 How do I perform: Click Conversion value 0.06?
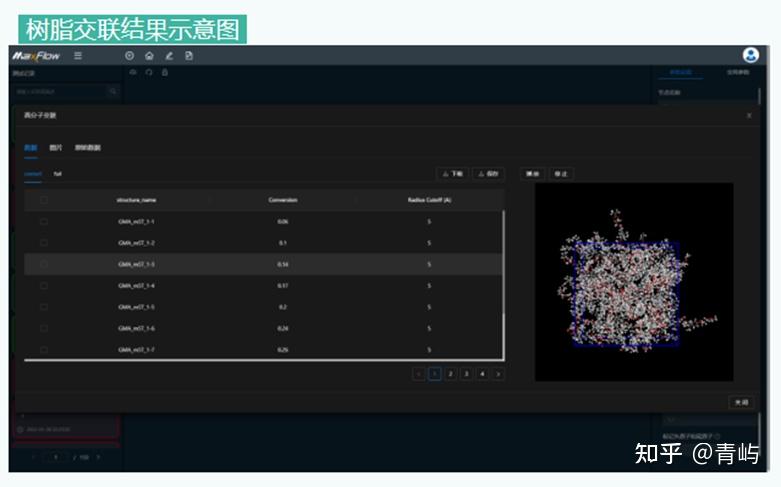coord(283,222)
